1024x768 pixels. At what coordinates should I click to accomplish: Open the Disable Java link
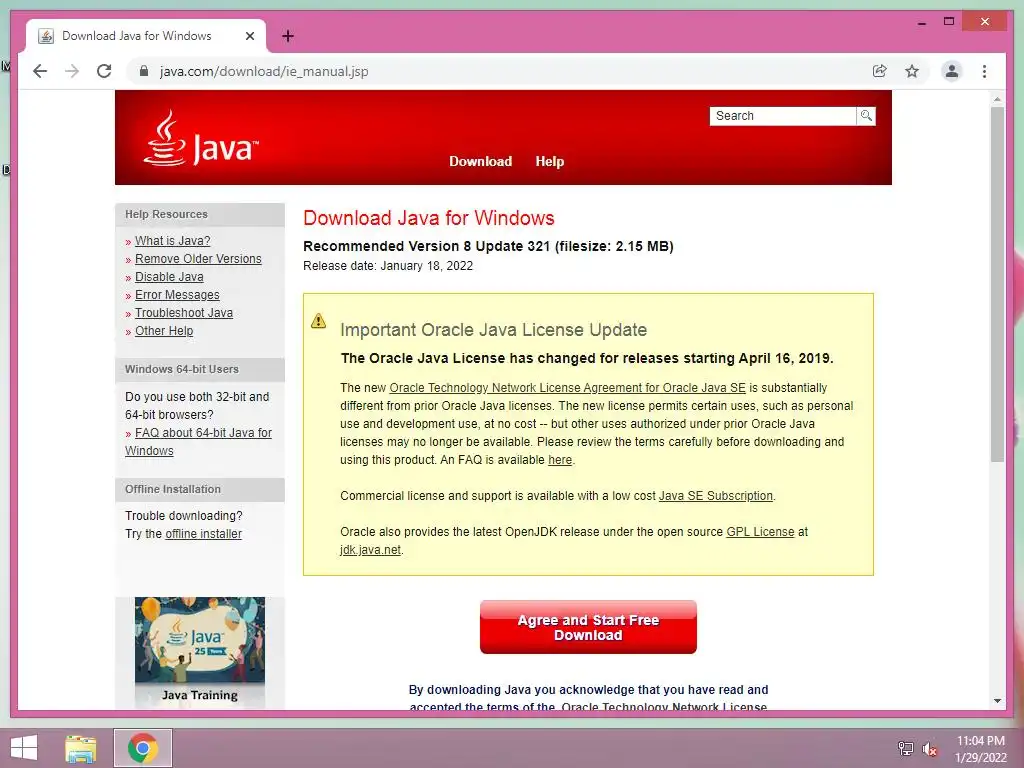click(x=169, y=277)
